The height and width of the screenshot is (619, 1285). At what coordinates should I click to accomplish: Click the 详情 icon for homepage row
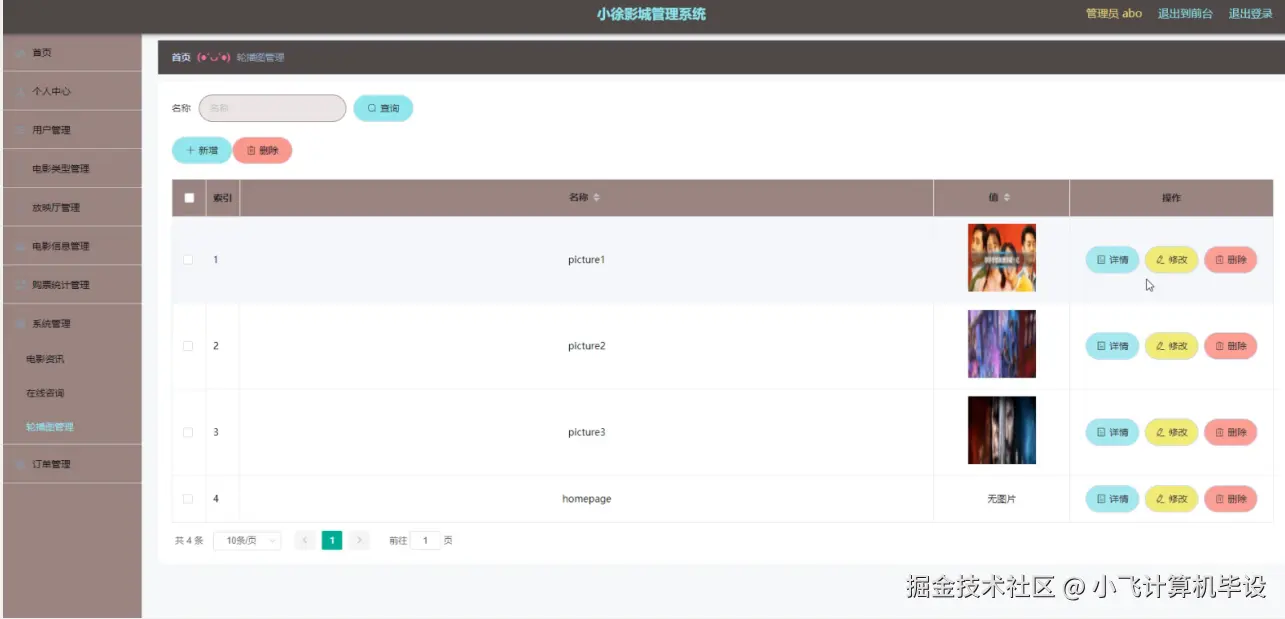click(1102, 498)
